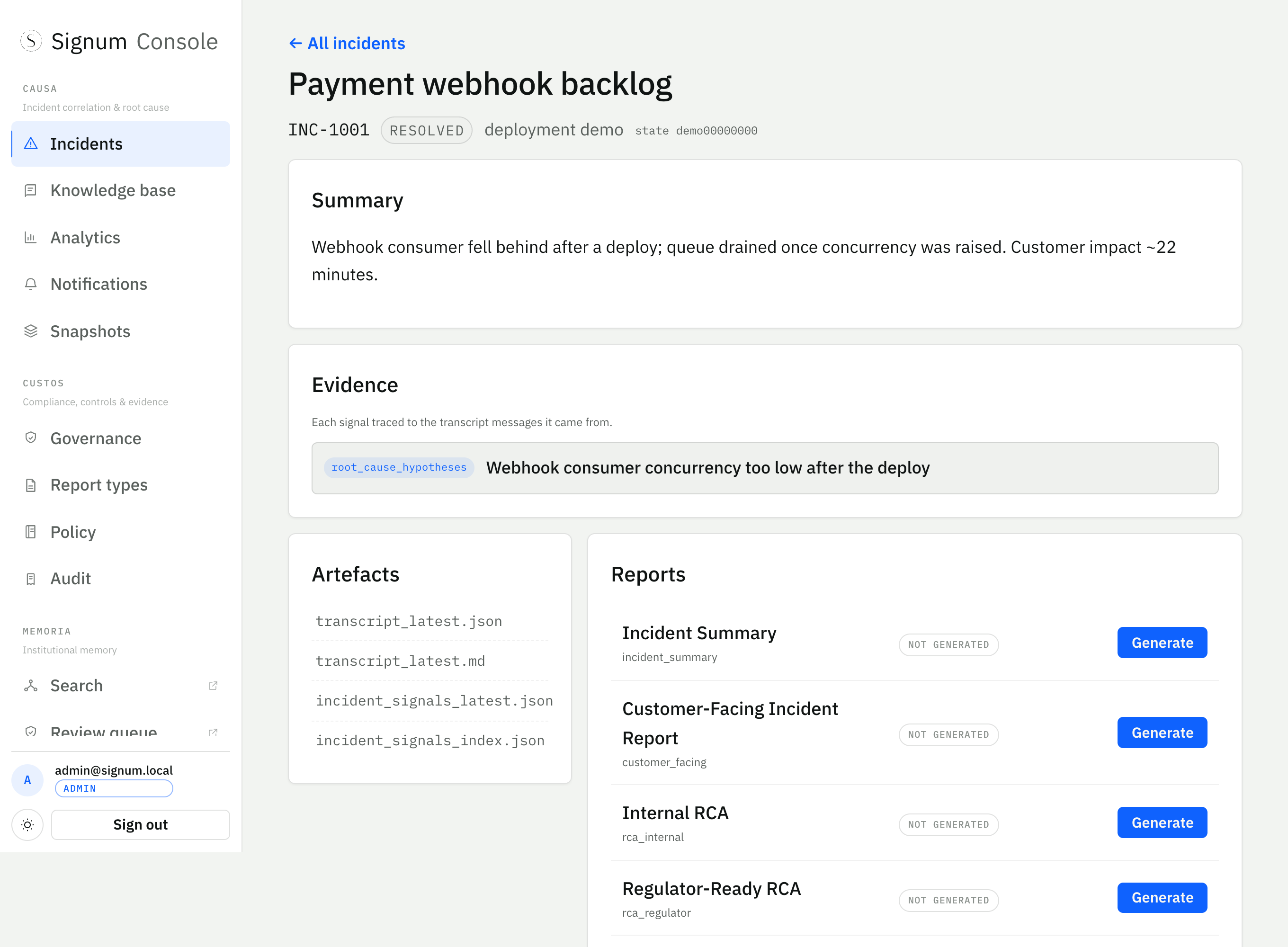
Task: Click the Governance shield icon
Action: click(x=31, y=438)
